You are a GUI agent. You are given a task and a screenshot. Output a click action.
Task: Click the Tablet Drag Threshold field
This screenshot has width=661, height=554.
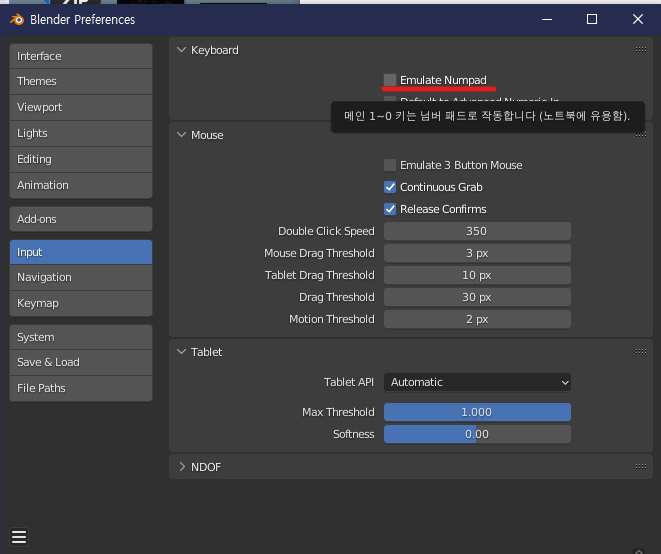(477, 275)
